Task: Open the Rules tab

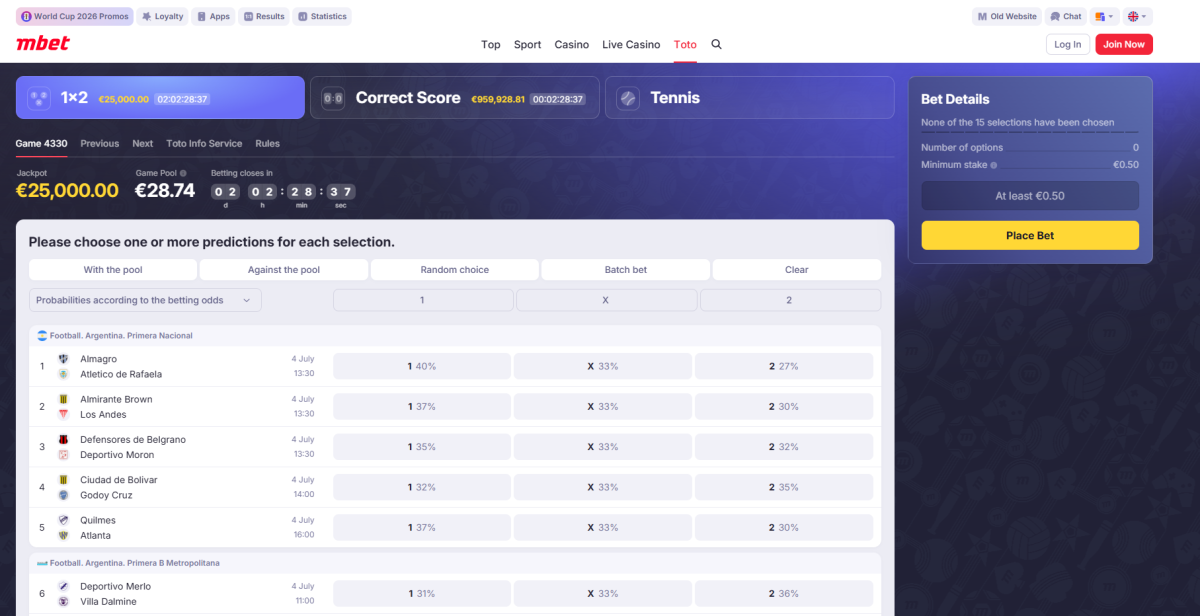Action: coord(267,143)
